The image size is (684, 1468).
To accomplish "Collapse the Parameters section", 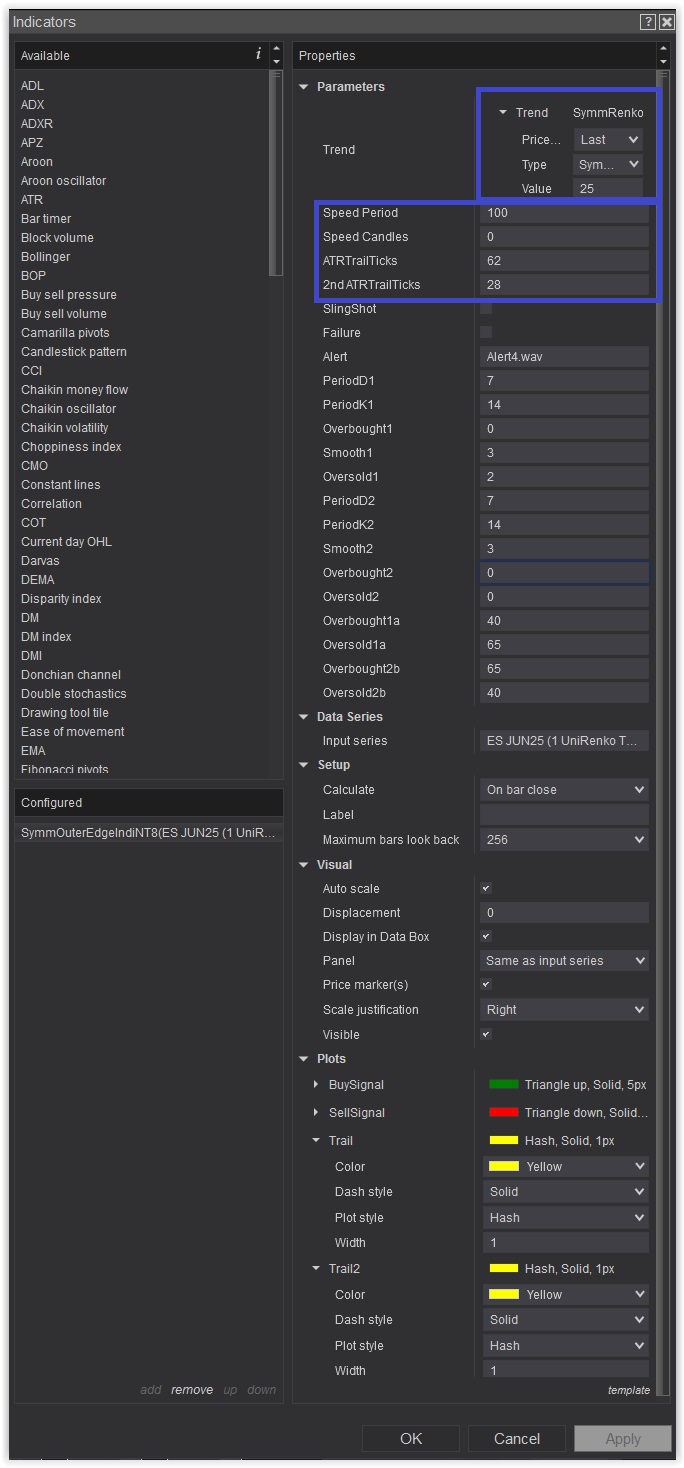I will click(304, 87).
